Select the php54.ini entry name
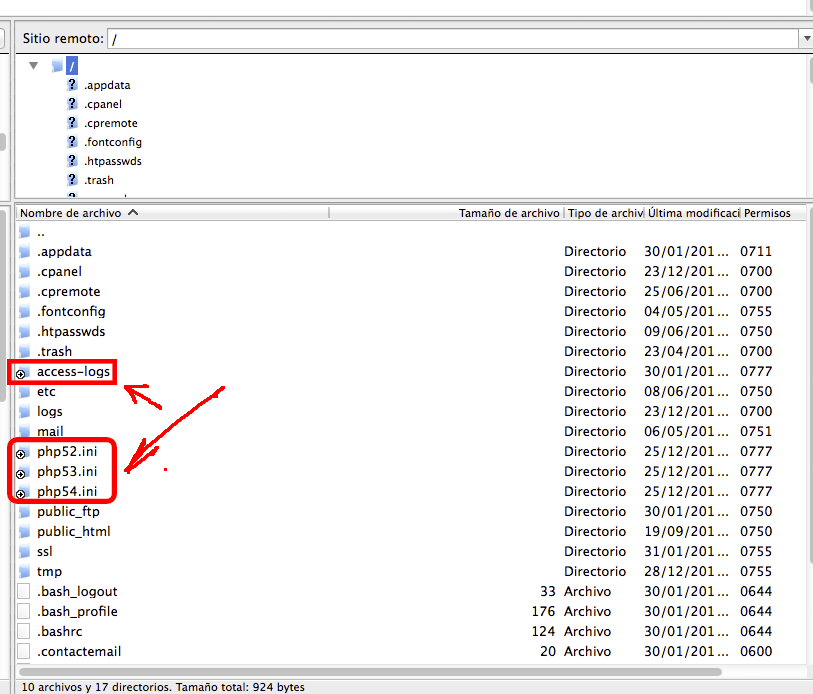 [x=67, y=492]
